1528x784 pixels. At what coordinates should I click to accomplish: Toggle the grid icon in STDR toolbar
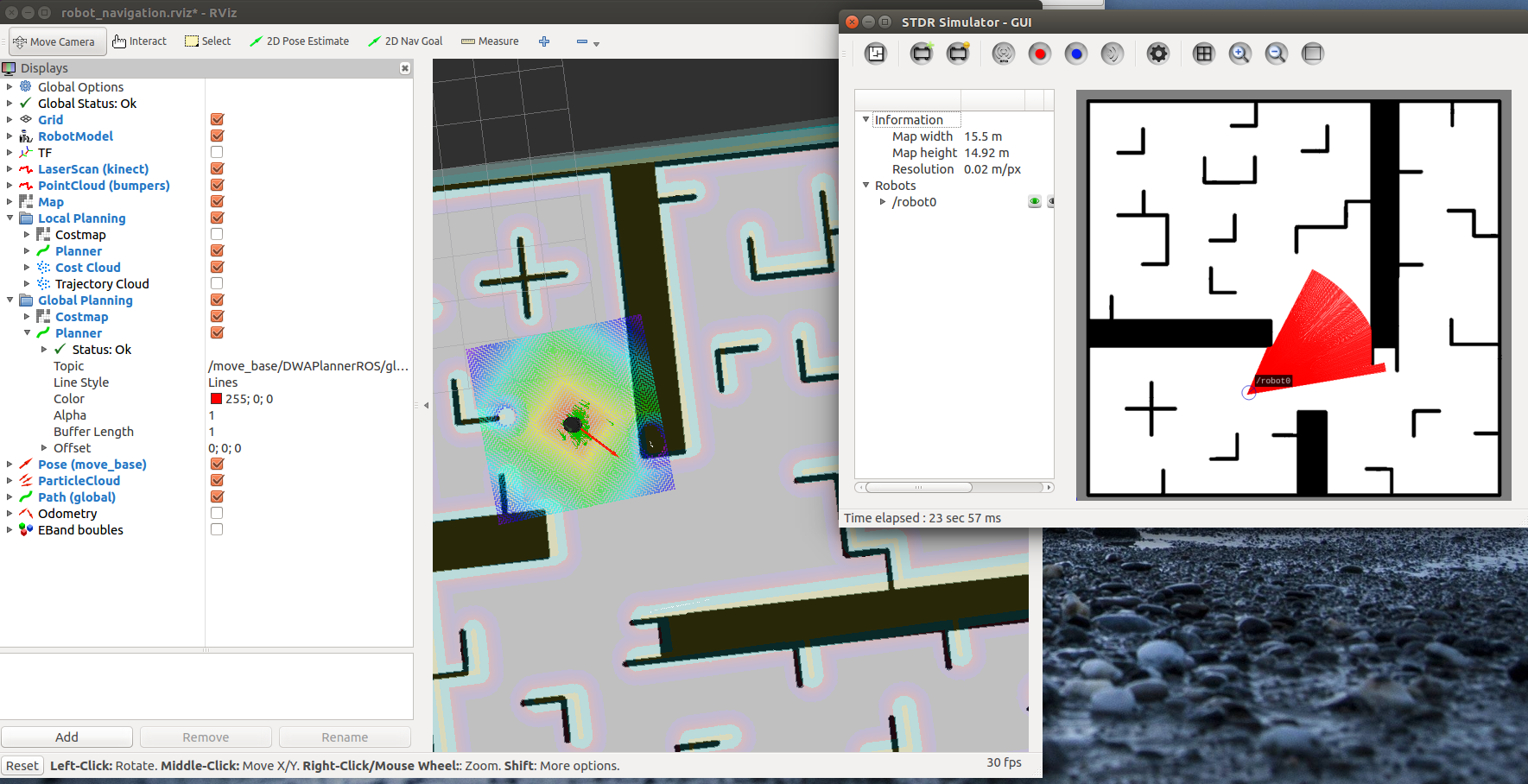(1203, 54)
